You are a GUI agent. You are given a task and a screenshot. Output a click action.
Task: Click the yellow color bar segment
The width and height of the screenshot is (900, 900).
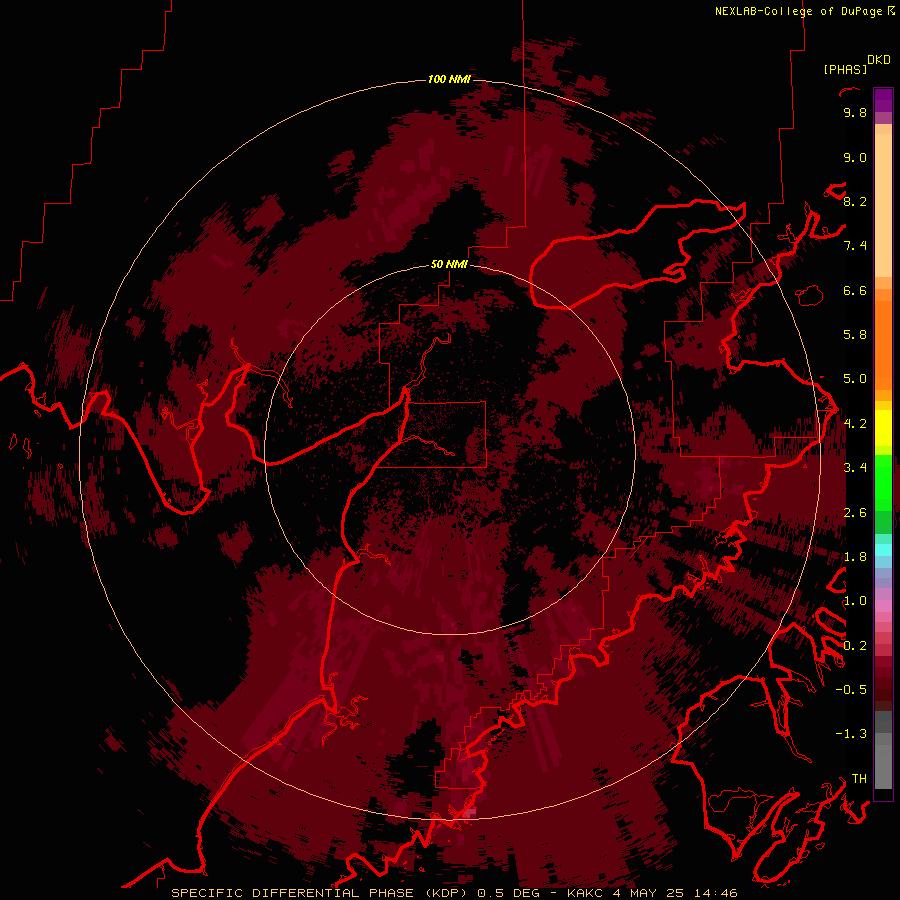click(x=883, y=428)
